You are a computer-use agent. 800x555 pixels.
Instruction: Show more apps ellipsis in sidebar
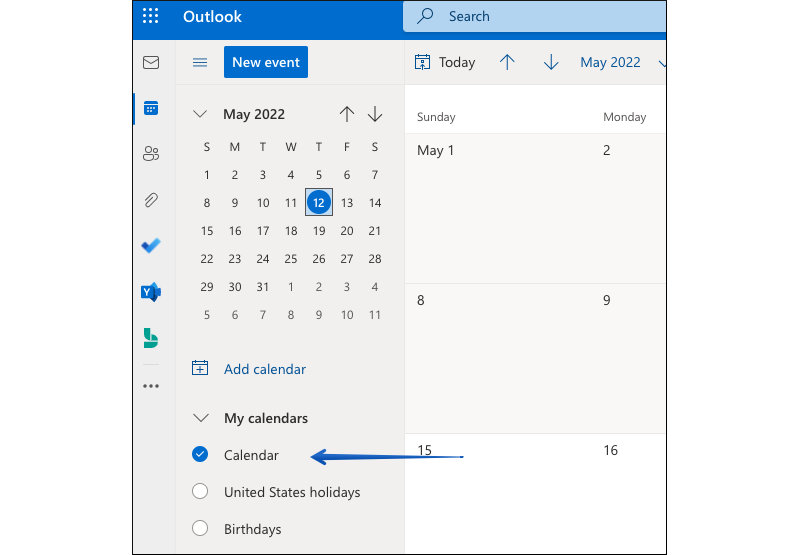pyautogui.click(x=151, y=386)
